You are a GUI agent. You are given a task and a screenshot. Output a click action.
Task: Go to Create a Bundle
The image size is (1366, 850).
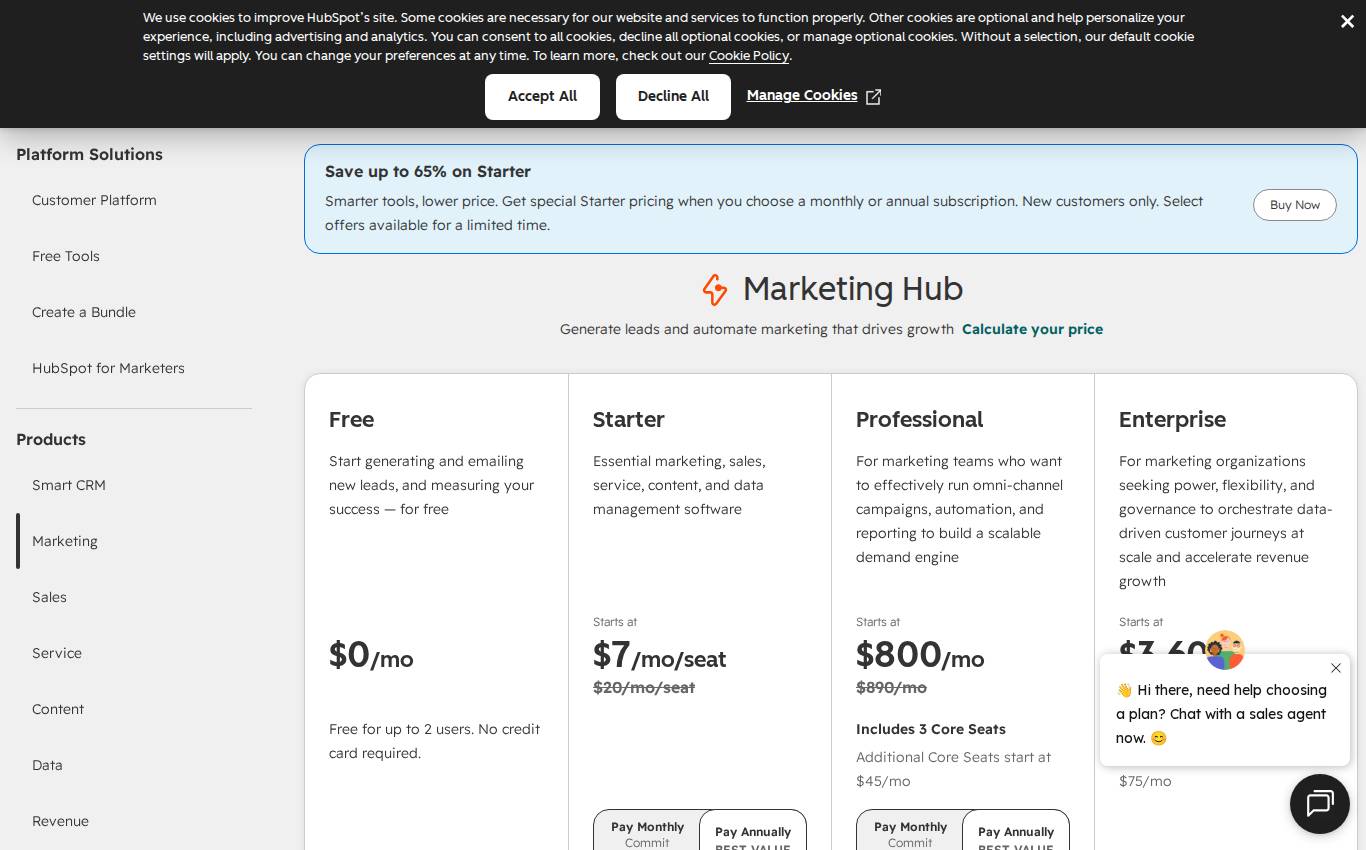pyautogui.click(x=84, y=312)
